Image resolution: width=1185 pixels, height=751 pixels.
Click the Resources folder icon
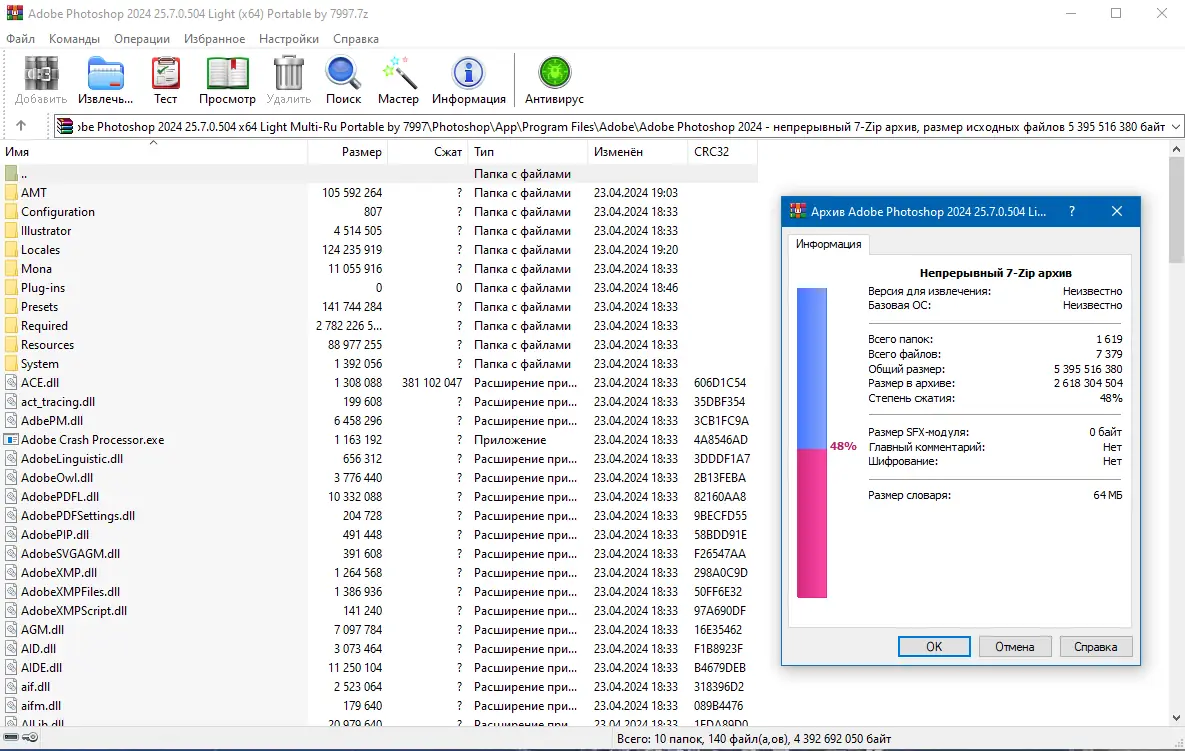pos(11,345)
